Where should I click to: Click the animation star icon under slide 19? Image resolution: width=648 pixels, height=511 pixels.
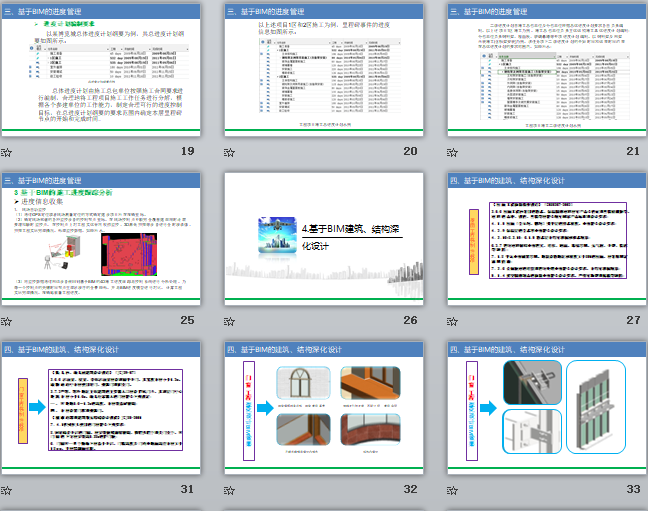click(x=6, y=152)
